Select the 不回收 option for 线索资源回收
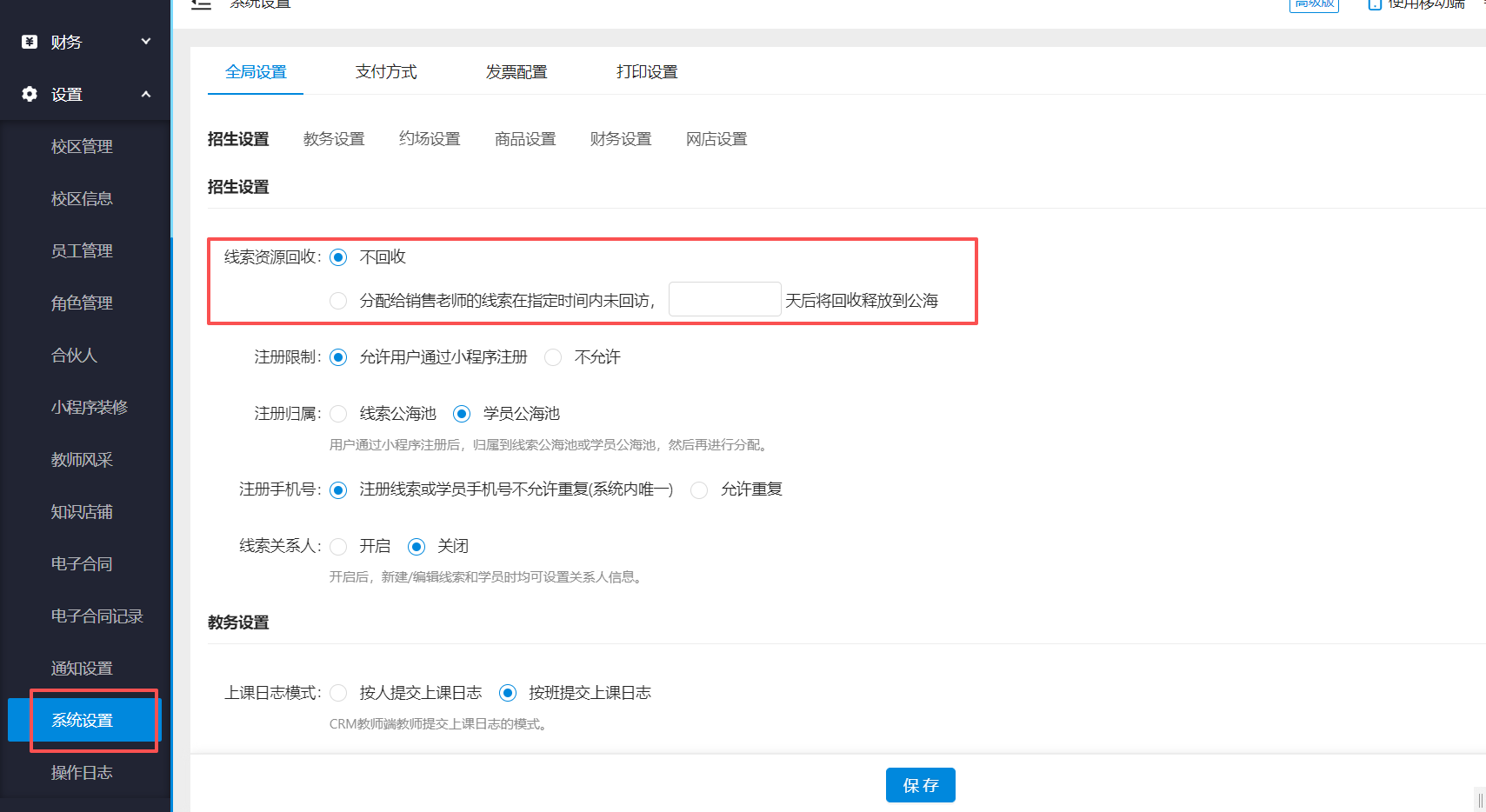Image resolution: width=1486 pixels, height=812 pixels. 338,256
